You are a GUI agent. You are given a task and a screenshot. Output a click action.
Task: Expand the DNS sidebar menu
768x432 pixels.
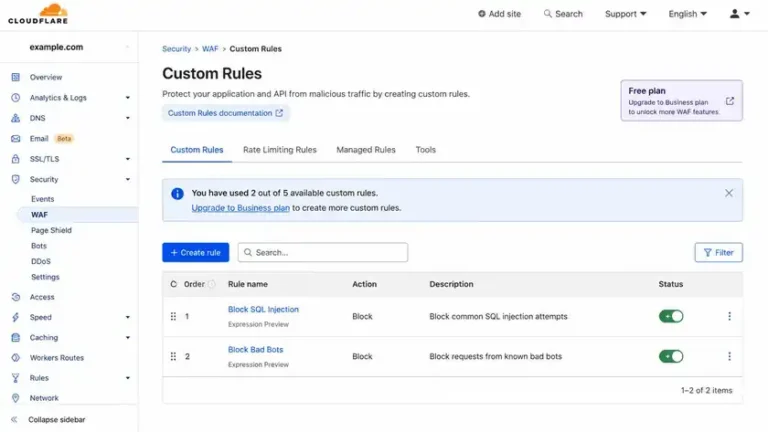(x=127, y=118)
